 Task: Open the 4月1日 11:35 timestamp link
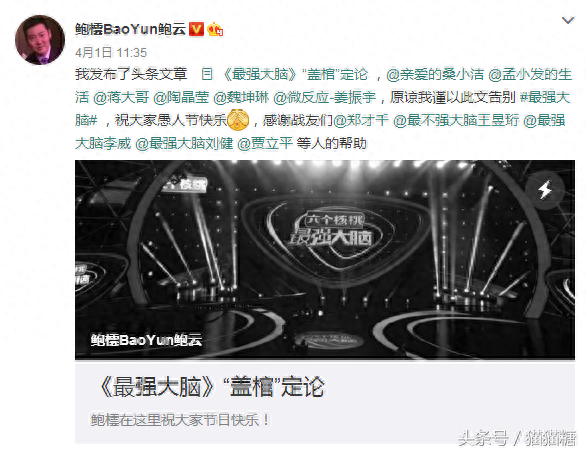coord(111,52)
